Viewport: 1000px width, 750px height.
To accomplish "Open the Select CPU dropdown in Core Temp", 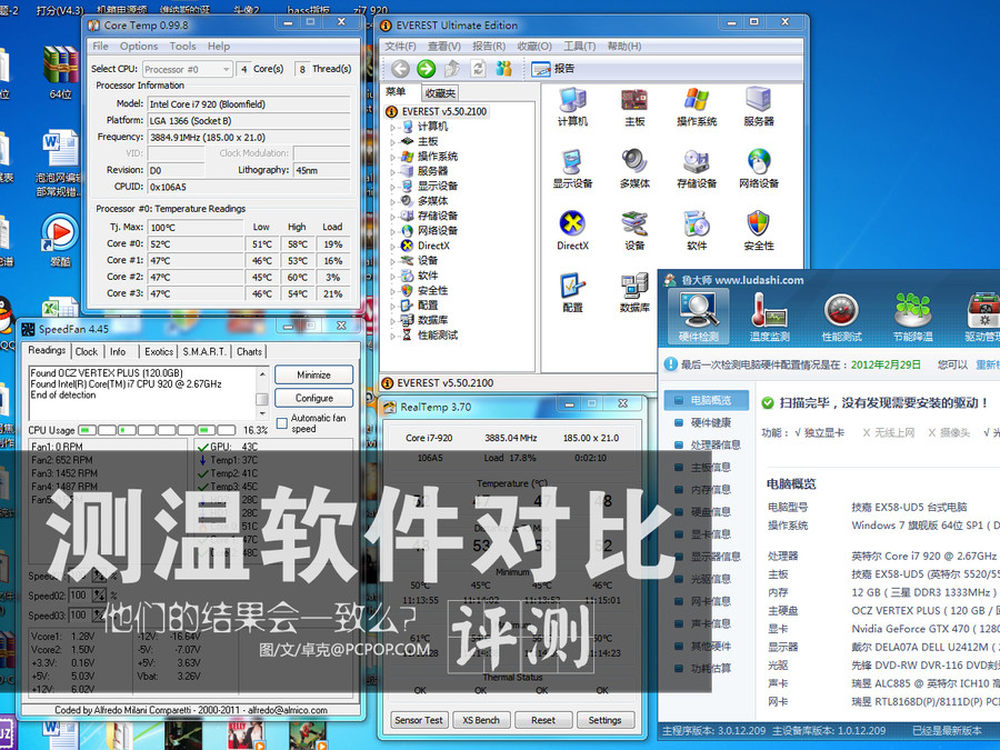I will click(x=187, y=69).
